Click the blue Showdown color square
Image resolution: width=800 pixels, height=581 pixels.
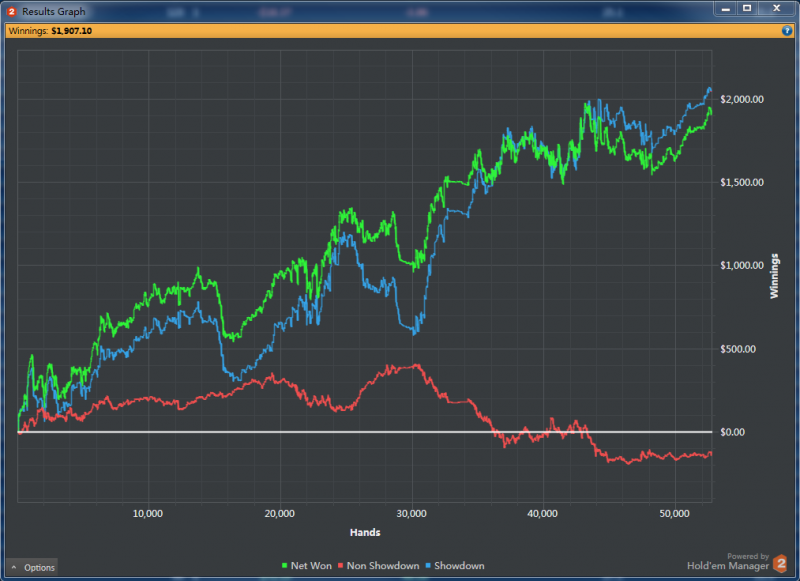(428, 566)
